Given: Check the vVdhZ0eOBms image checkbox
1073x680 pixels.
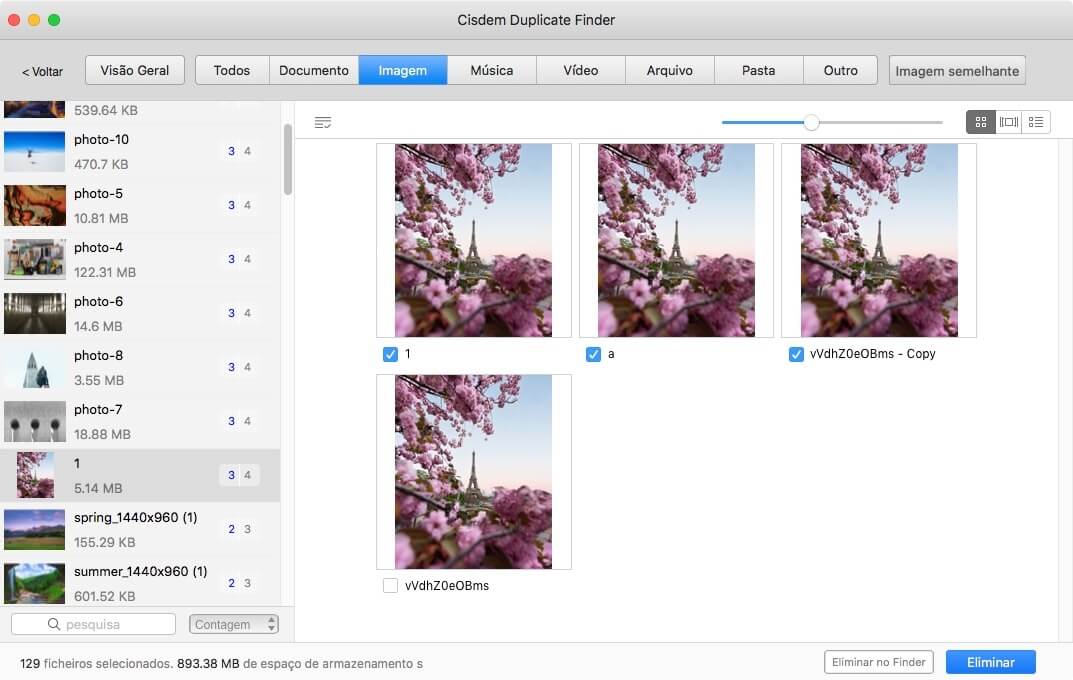Looking at the screenshot, I should 390,586.
